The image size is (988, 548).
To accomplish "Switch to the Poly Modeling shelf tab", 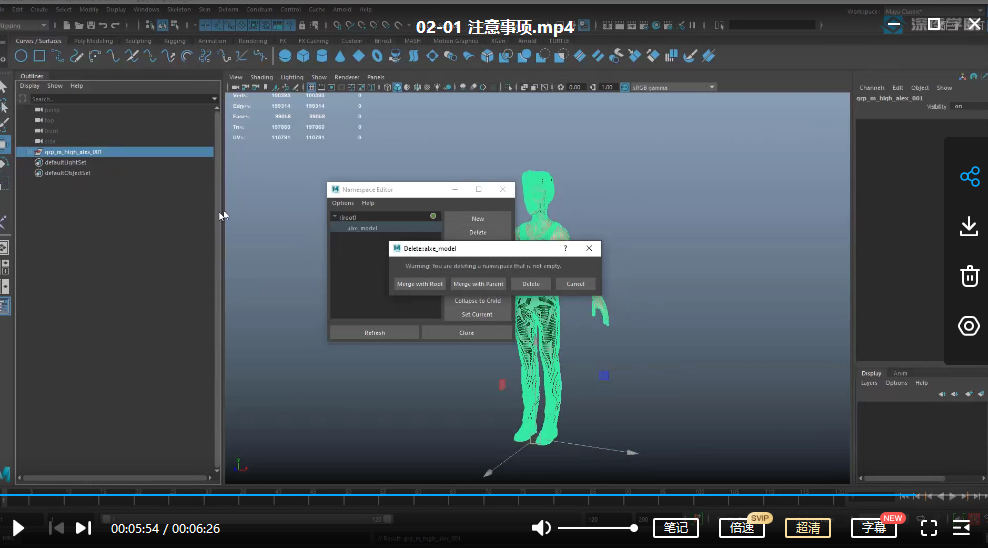I will coord(93,41).
